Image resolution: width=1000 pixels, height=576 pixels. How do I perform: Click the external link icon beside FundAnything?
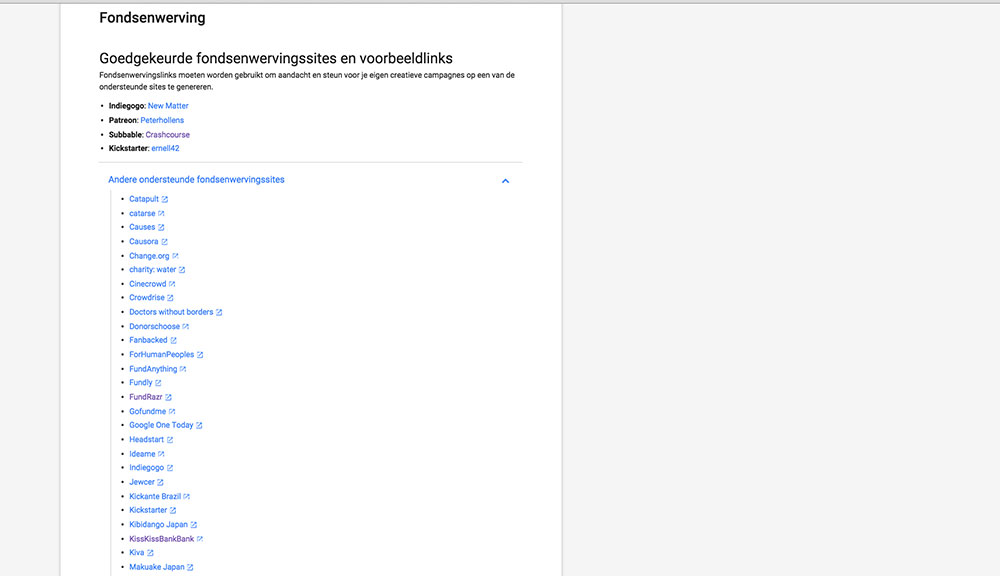pos(183,369)
